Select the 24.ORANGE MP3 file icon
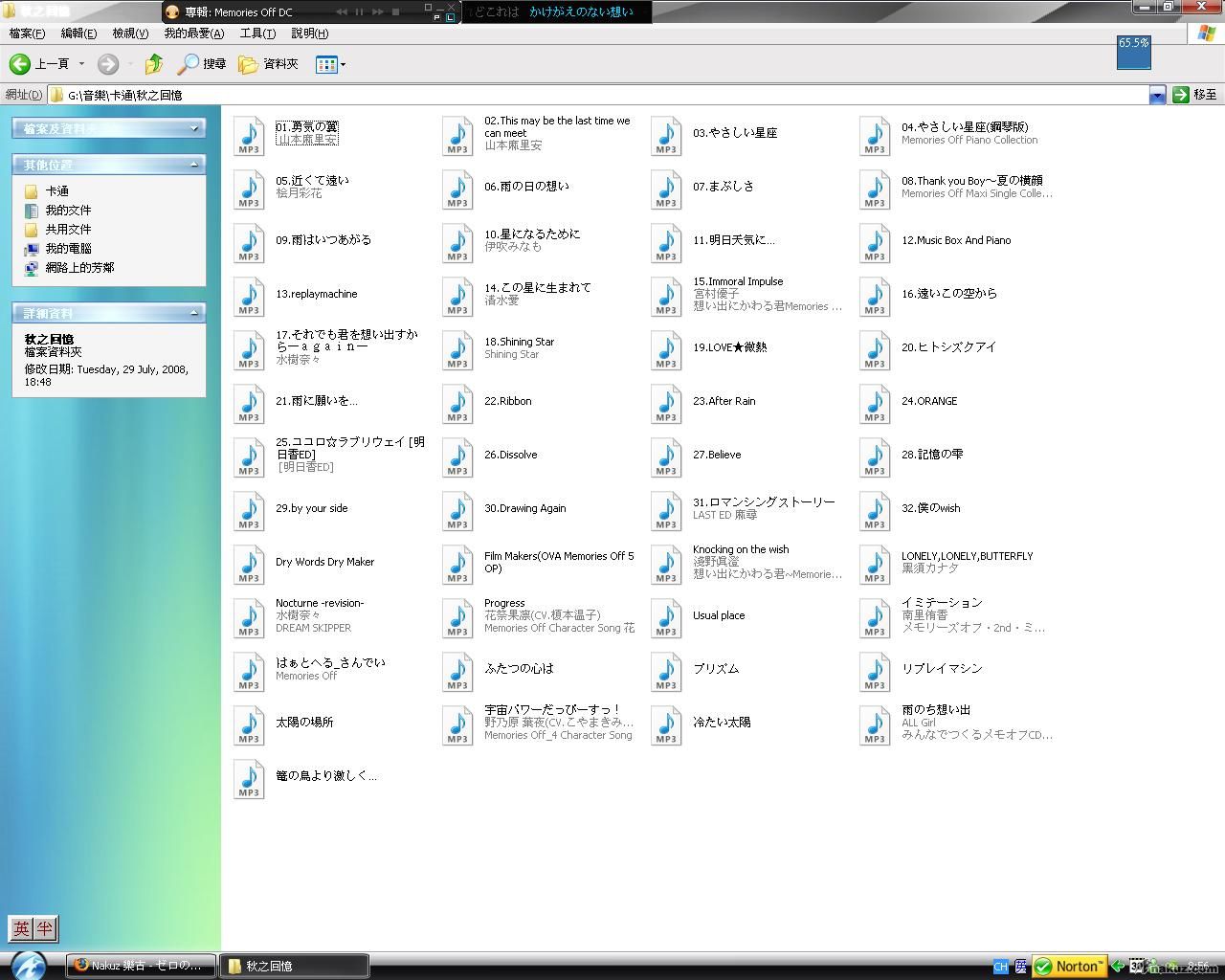 pyautogui.click(x=875, y=404)
